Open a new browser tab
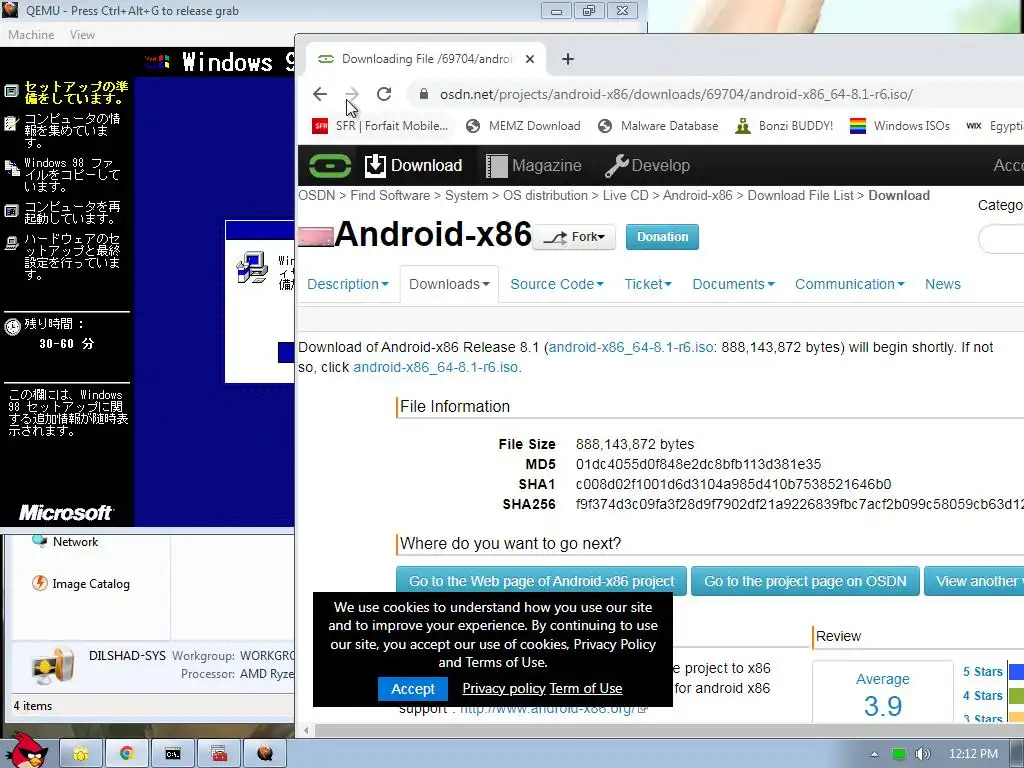This screenshot has height=768, width=1024. (x=568, y=59)
